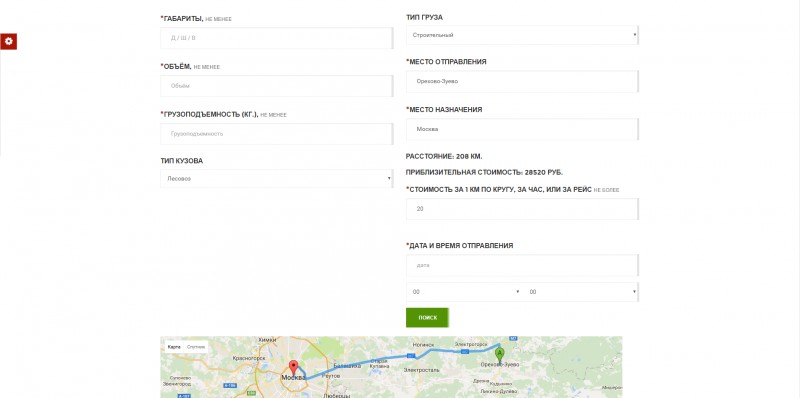
Task: Switch the map to Карта view
Action: pyautogui.click(x=174, y=347)
